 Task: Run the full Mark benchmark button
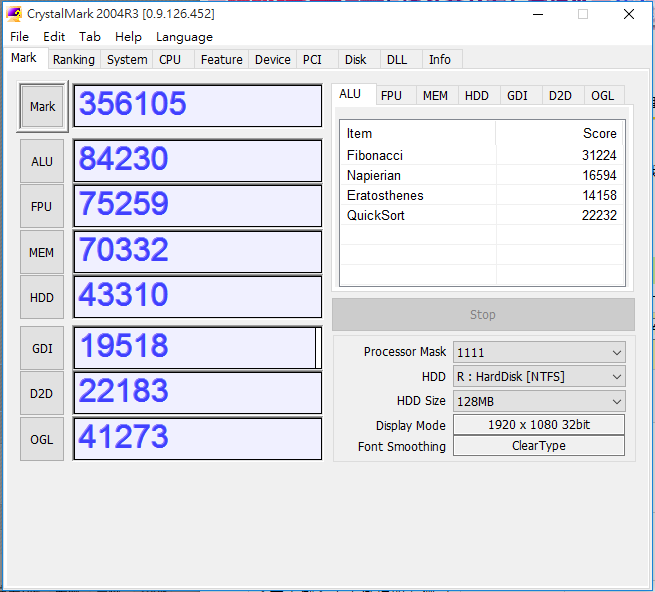(42, 107)
